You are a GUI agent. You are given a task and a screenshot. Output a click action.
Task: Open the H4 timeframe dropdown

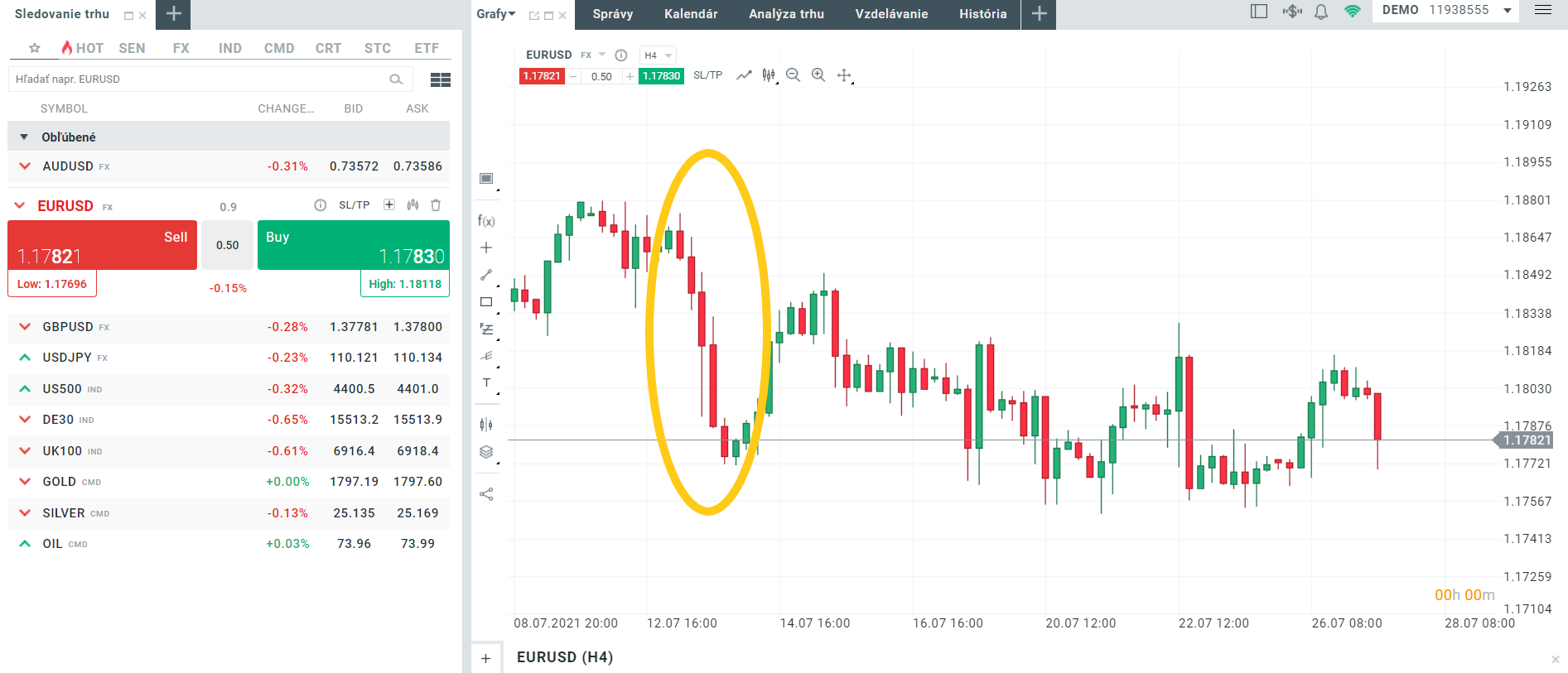tap(659, 55)
